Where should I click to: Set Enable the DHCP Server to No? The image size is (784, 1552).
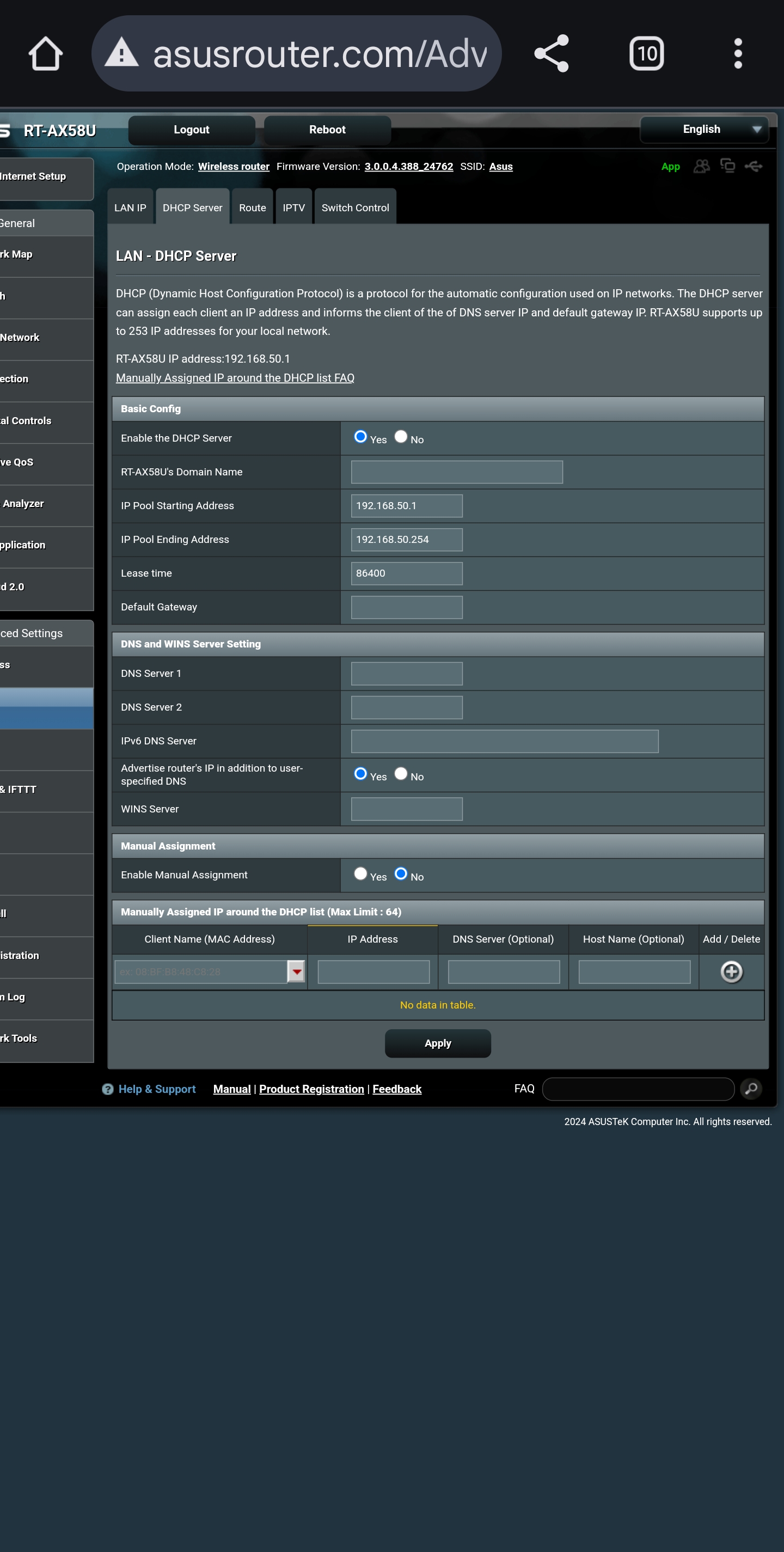pyautogui.click(x=400, y=437)
